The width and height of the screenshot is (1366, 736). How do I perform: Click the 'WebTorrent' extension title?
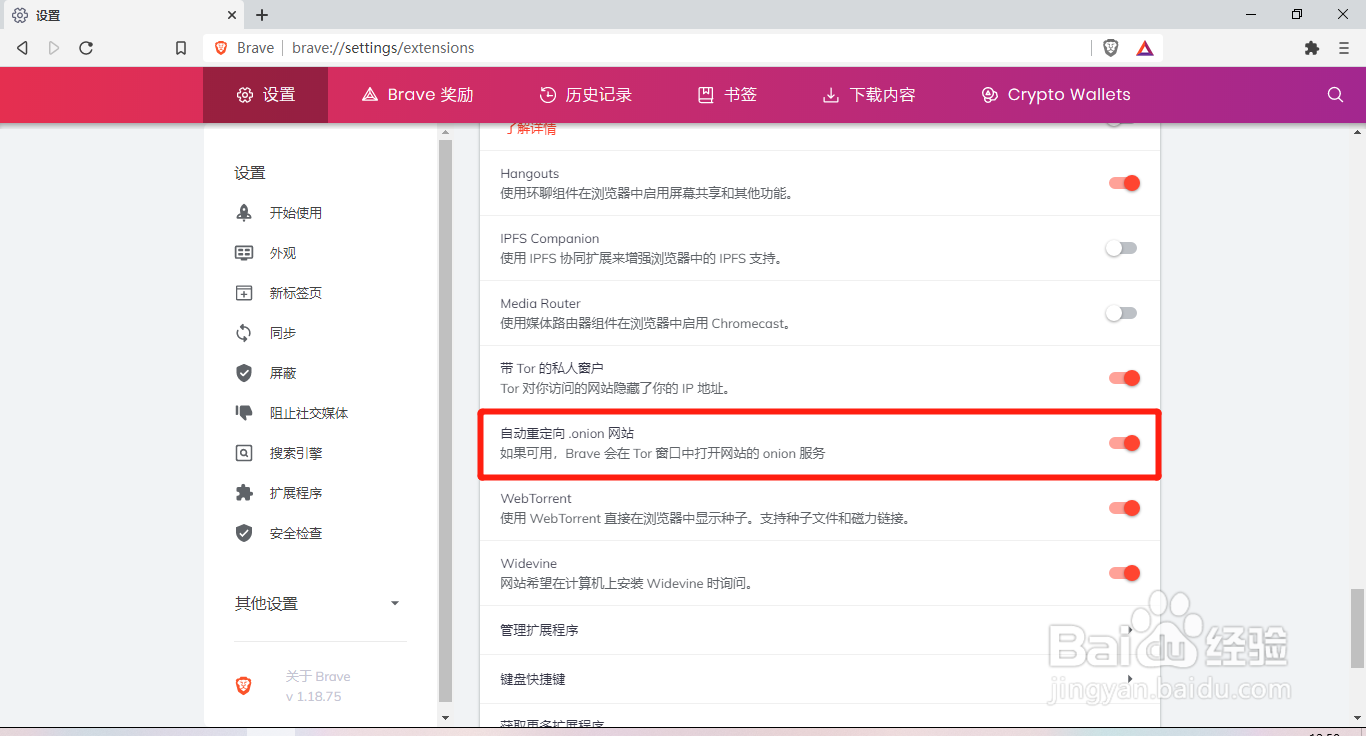536,499
